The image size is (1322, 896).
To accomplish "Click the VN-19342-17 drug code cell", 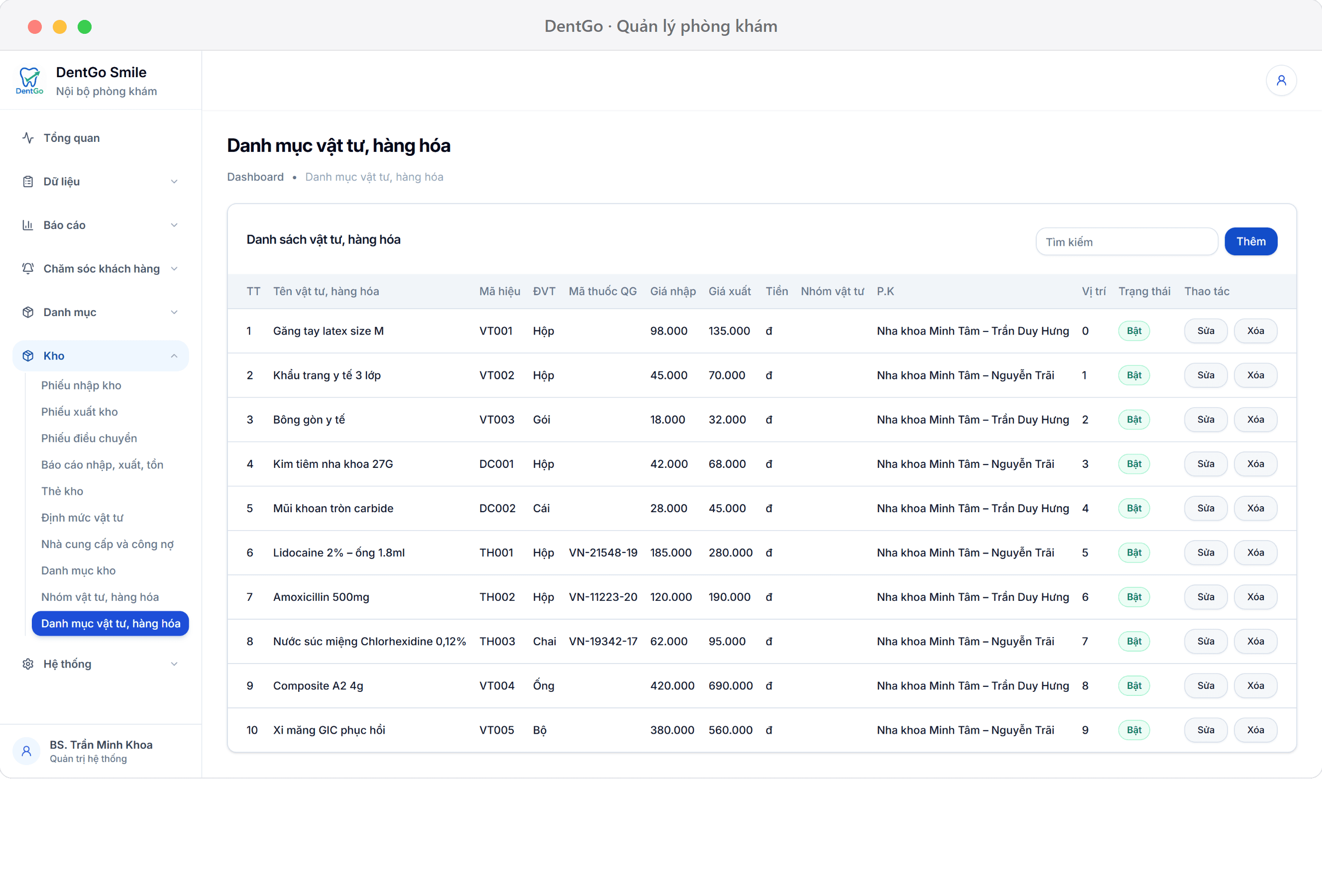I will click(603, 642).
